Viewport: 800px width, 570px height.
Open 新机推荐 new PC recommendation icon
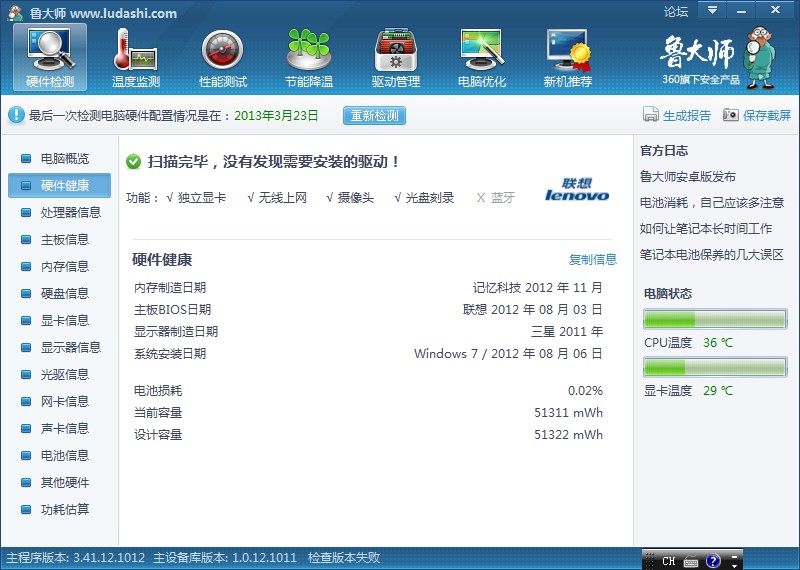[568, 49]
